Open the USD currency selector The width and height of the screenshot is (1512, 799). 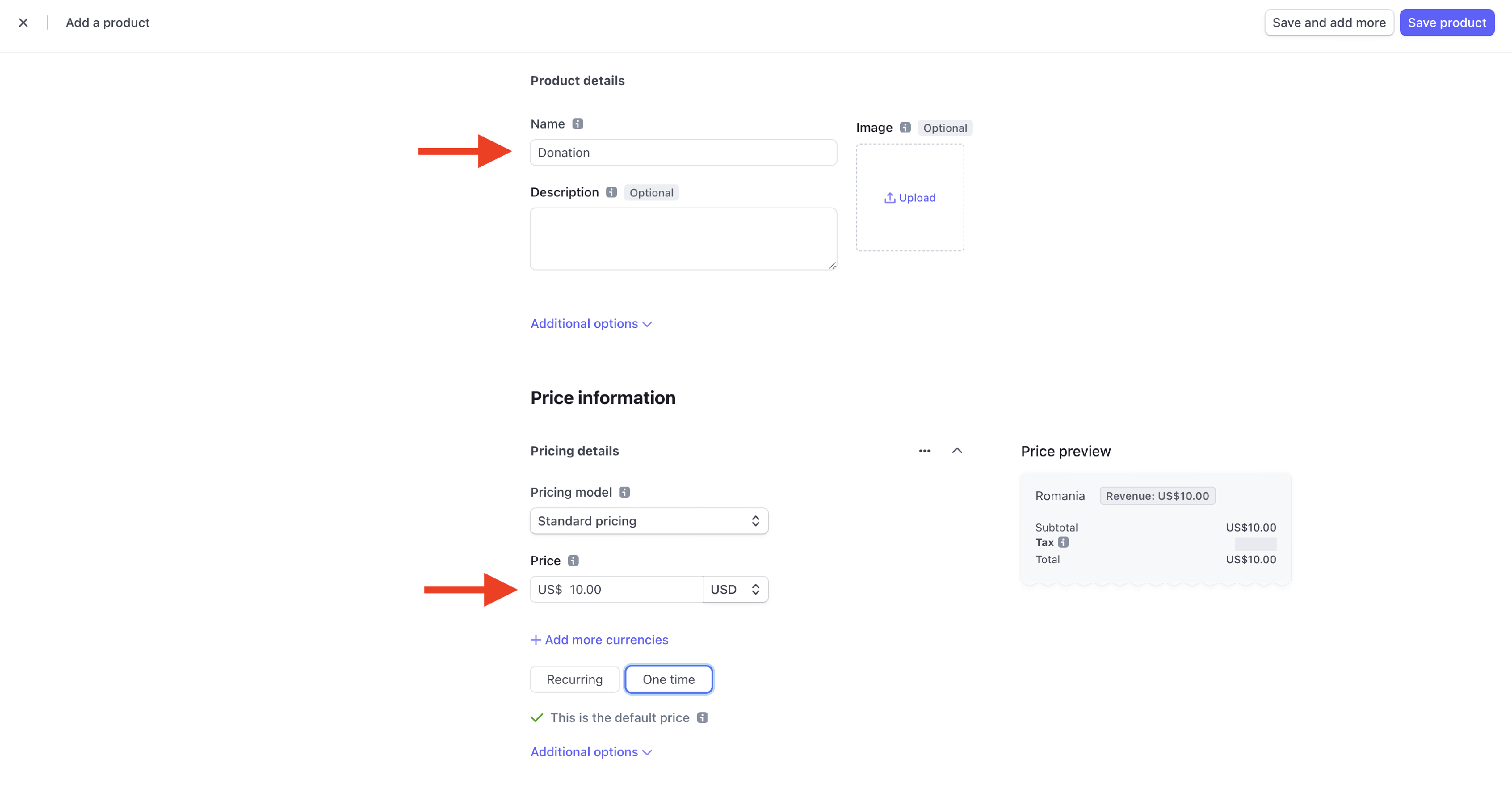pyautogui.click(x=735, y=589)
